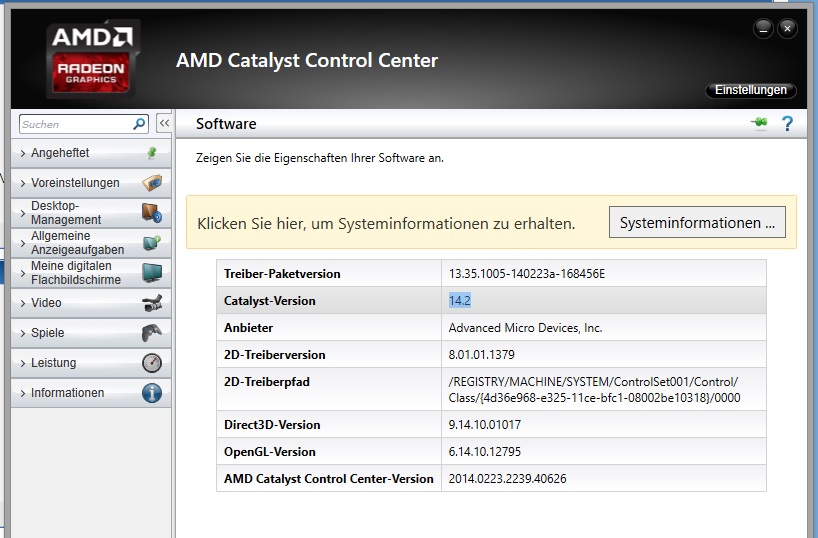Open the Spiele menu item
The height and width of the screenshot is (538, 818).
click(91, 333)
